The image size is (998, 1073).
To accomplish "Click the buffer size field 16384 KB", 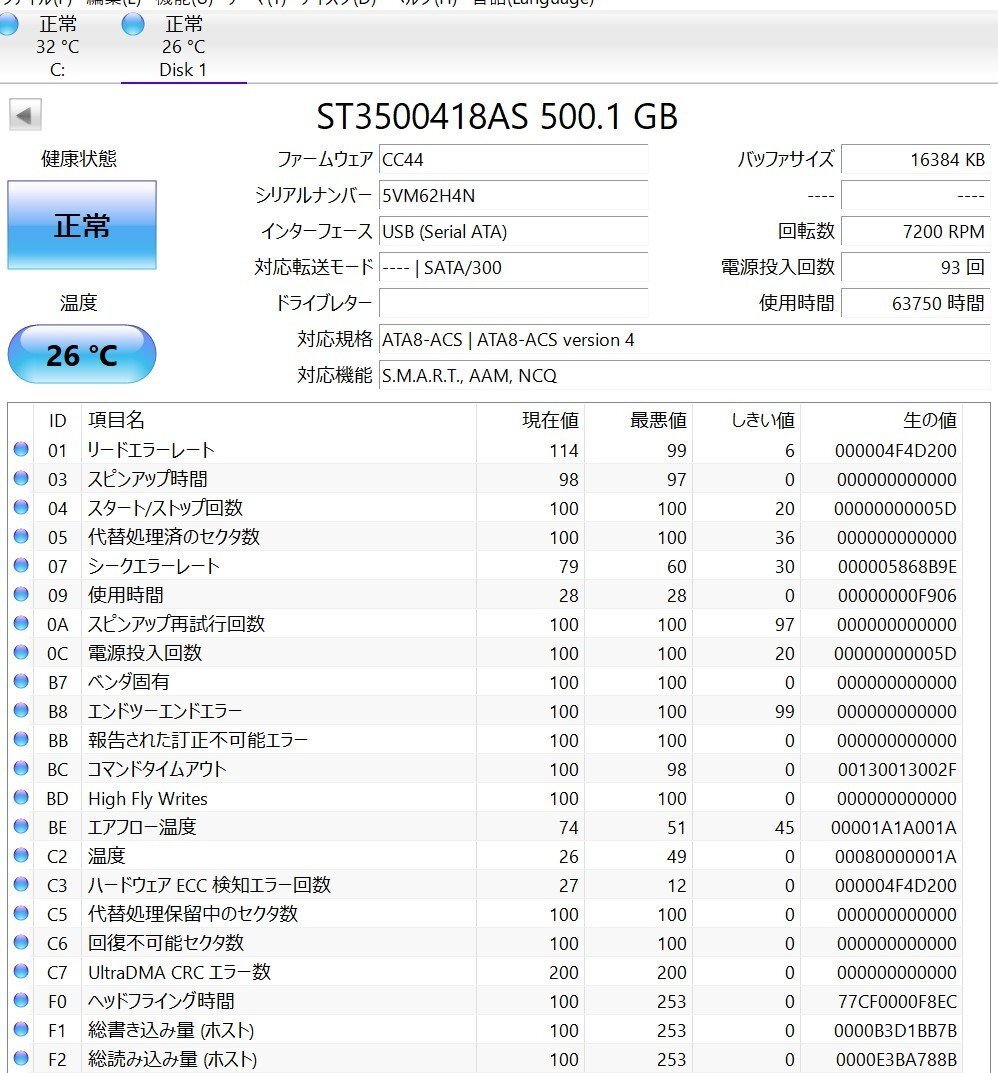I will click(x=916, y=159).
